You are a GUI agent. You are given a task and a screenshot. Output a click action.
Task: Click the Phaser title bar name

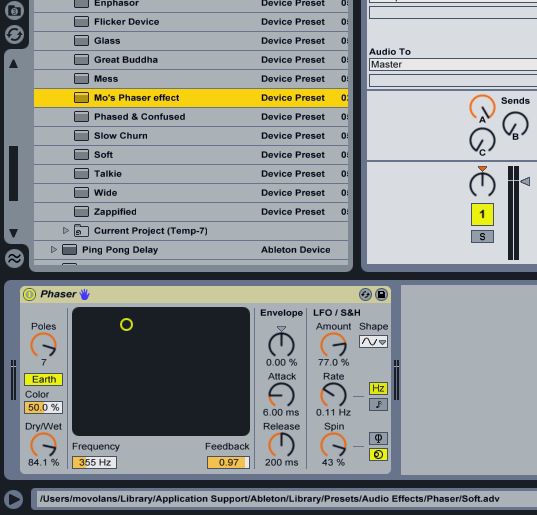(58, 294)
